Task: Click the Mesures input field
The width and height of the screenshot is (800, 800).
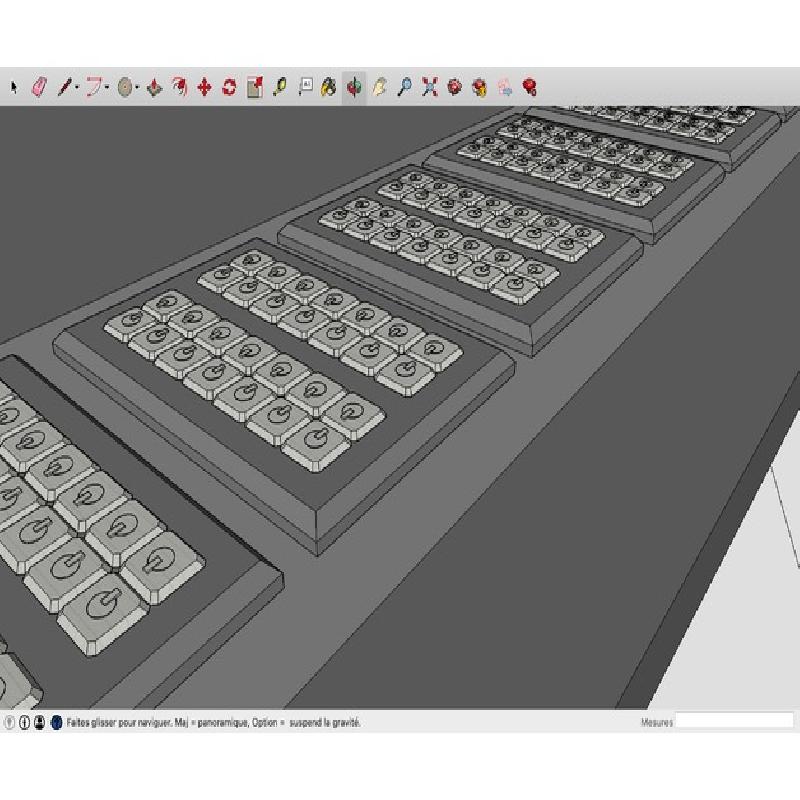Action: click(x=734, y=721)
